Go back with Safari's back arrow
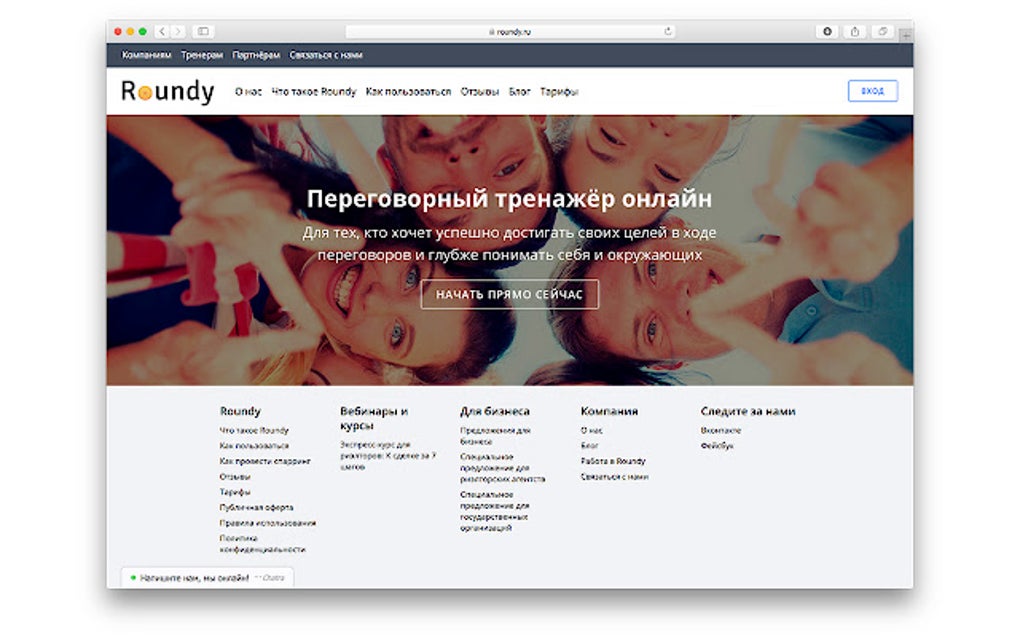Viewport: 1020px width, 638px height. click(162, 31)
